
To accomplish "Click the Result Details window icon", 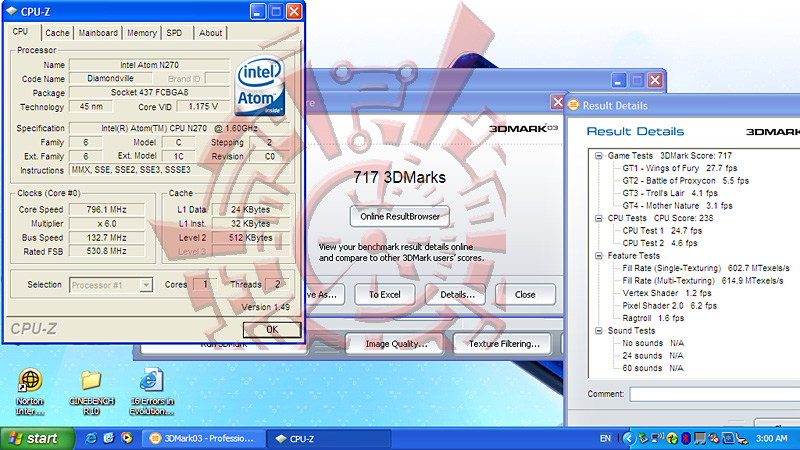I will point(573,105).
